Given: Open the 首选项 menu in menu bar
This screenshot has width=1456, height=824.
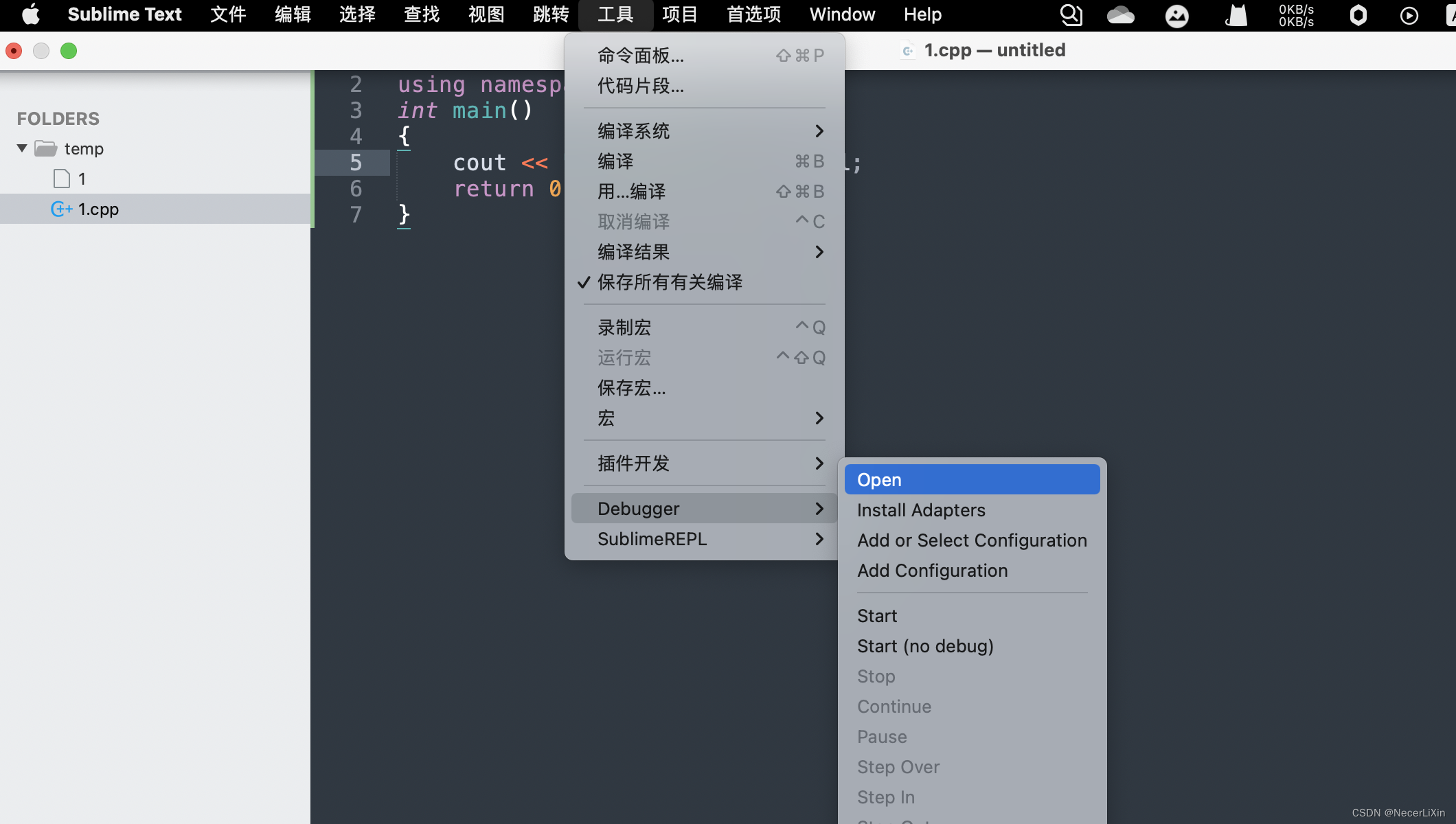Looking at the screenshot, I should pos(753,14).
